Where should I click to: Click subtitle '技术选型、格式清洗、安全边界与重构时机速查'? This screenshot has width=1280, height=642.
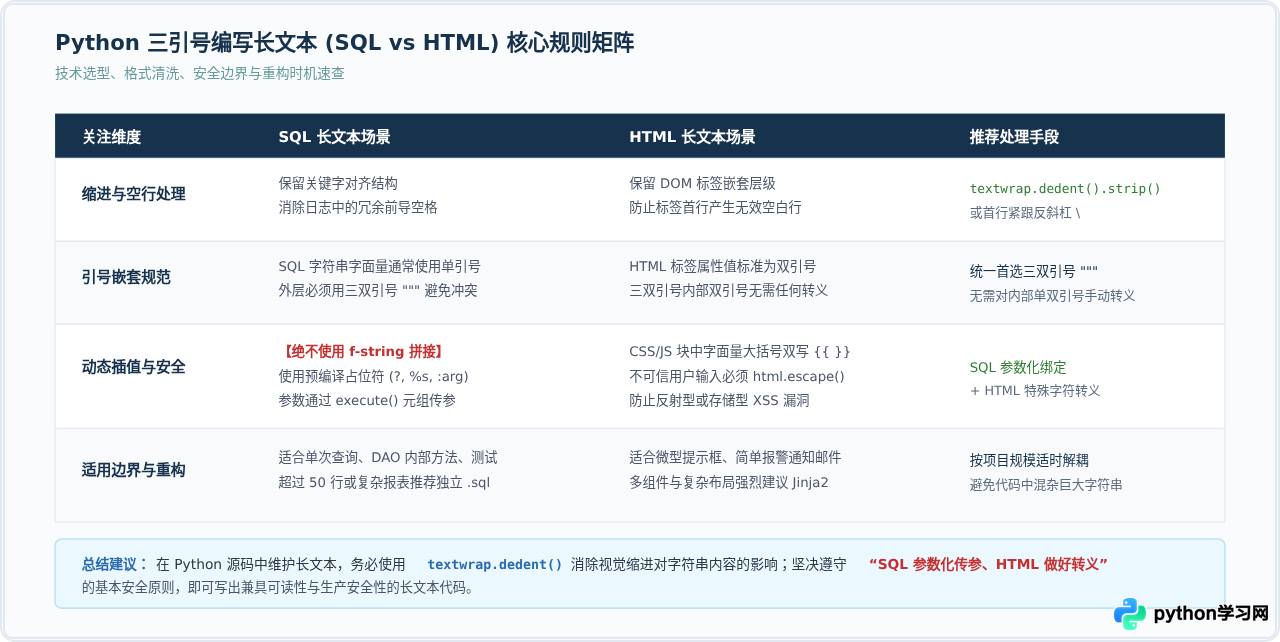point(200,74)
